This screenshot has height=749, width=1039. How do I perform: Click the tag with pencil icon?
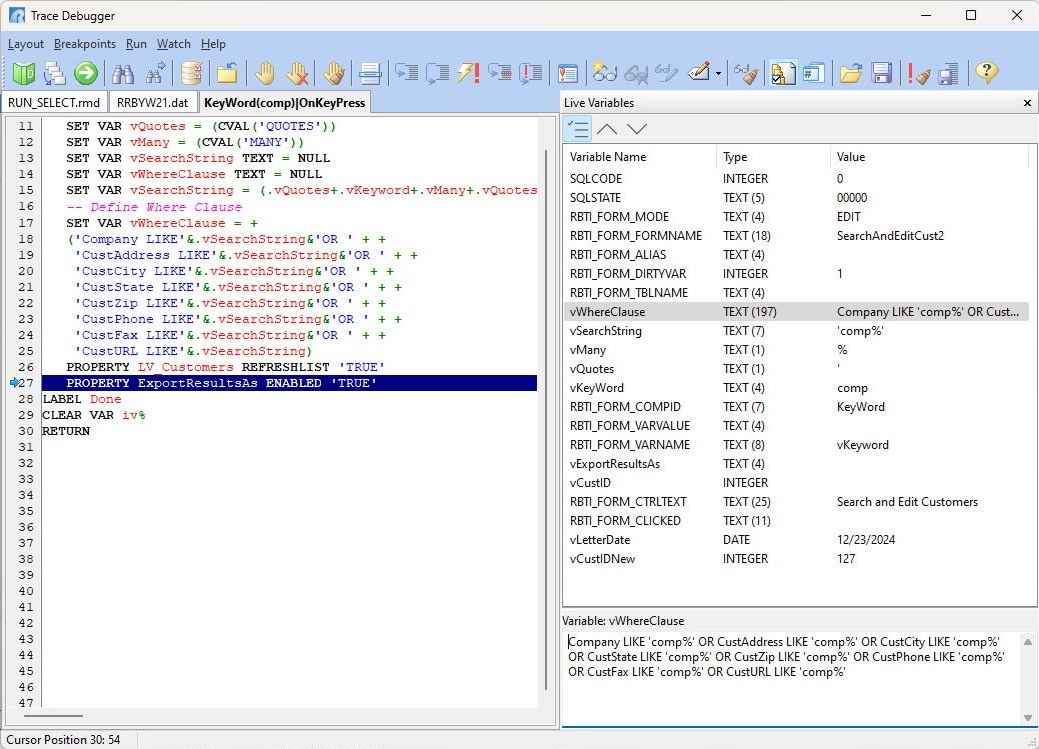pos(699,73)
